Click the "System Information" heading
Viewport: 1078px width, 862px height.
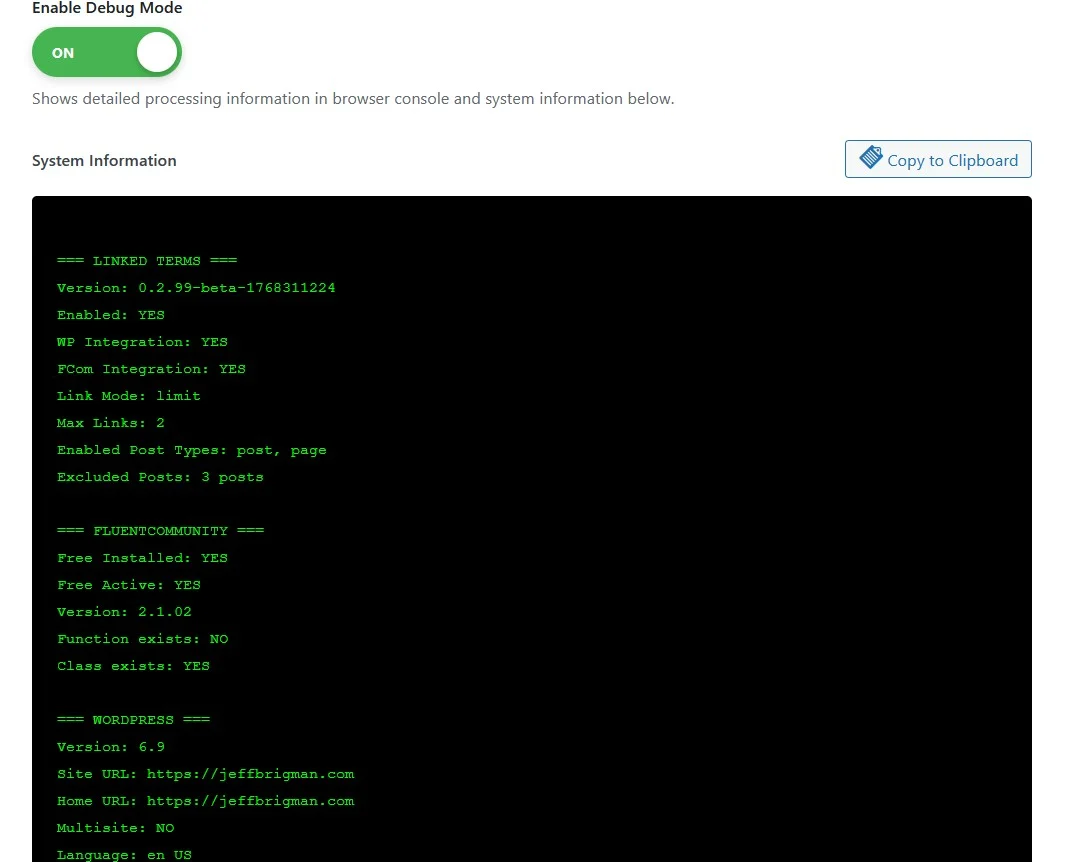pyautogui.click(x=104, y=161)
